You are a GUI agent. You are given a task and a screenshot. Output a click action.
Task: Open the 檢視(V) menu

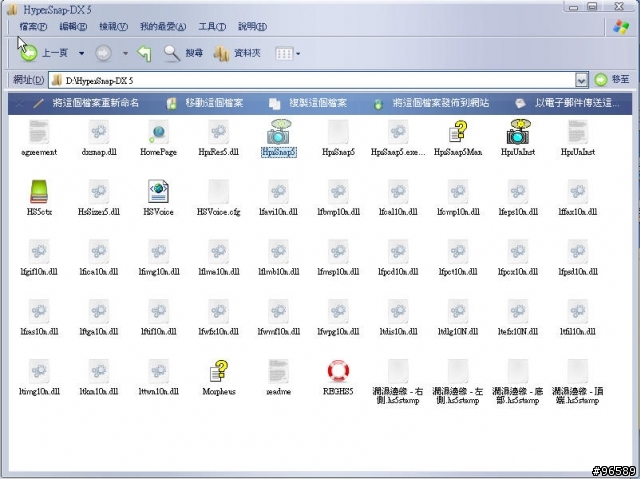click(x=113, y=27)
